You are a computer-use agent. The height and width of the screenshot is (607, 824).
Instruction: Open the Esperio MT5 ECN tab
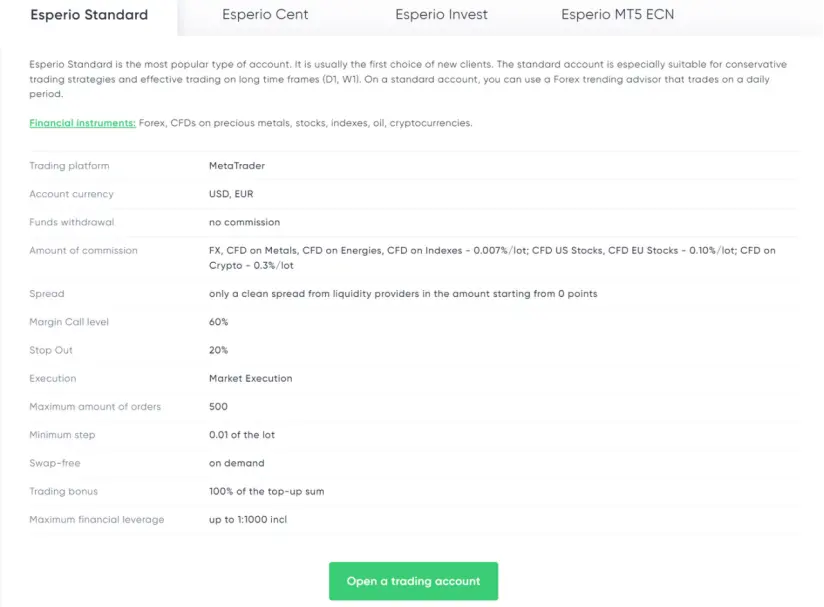pos(617,15)
